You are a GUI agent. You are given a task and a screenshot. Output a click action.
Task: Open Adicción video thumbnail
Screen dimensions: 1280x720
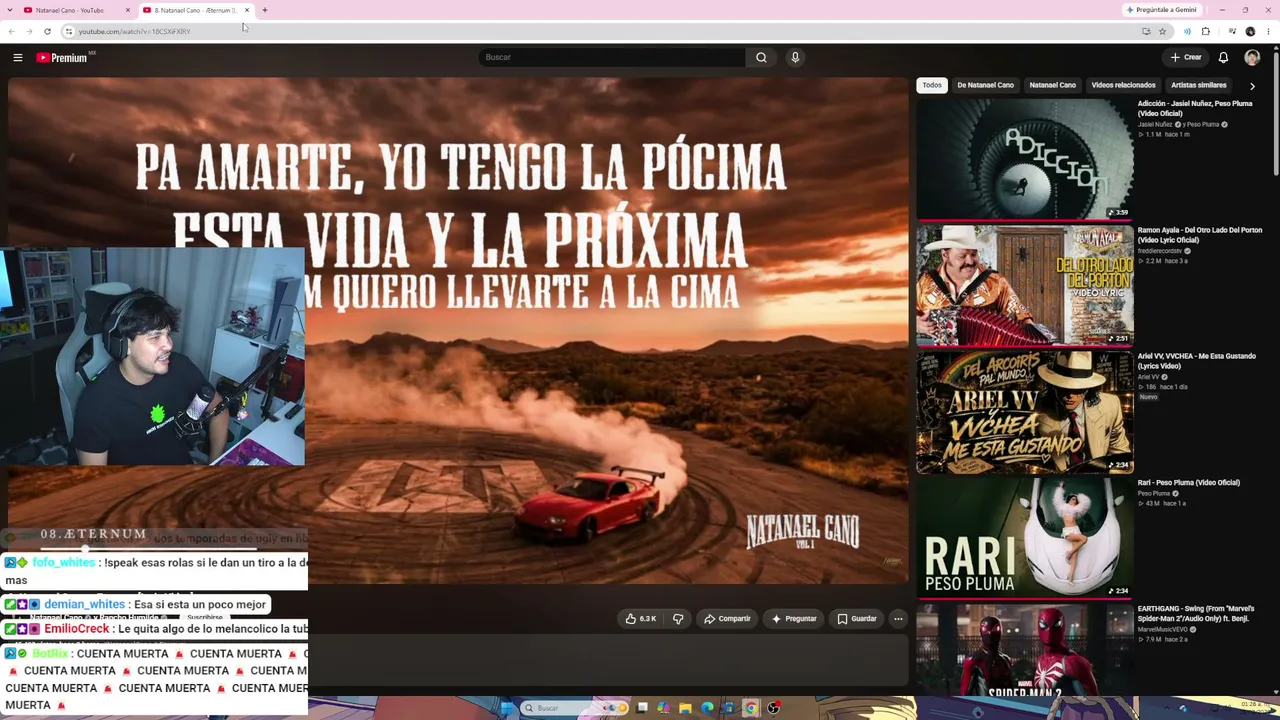[1025, 159]
